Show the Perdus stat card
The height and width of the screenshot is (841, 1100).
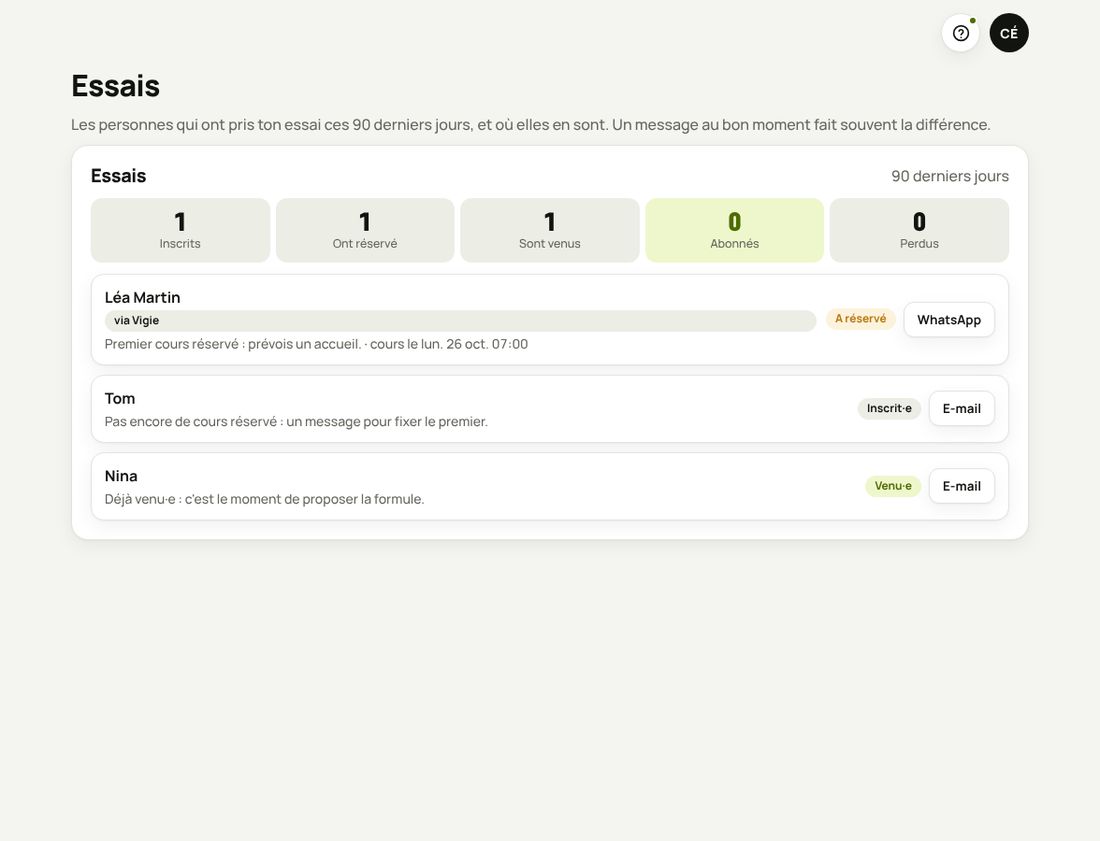[x=919, y=230]
